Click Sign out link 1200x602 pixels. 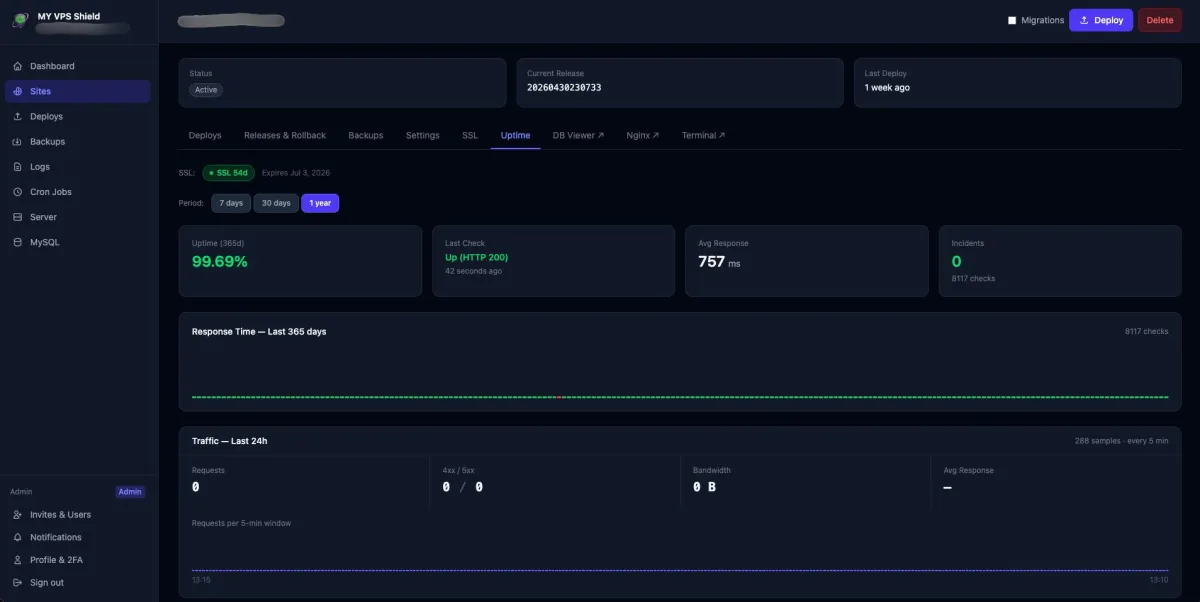click(x=78, y=583)
